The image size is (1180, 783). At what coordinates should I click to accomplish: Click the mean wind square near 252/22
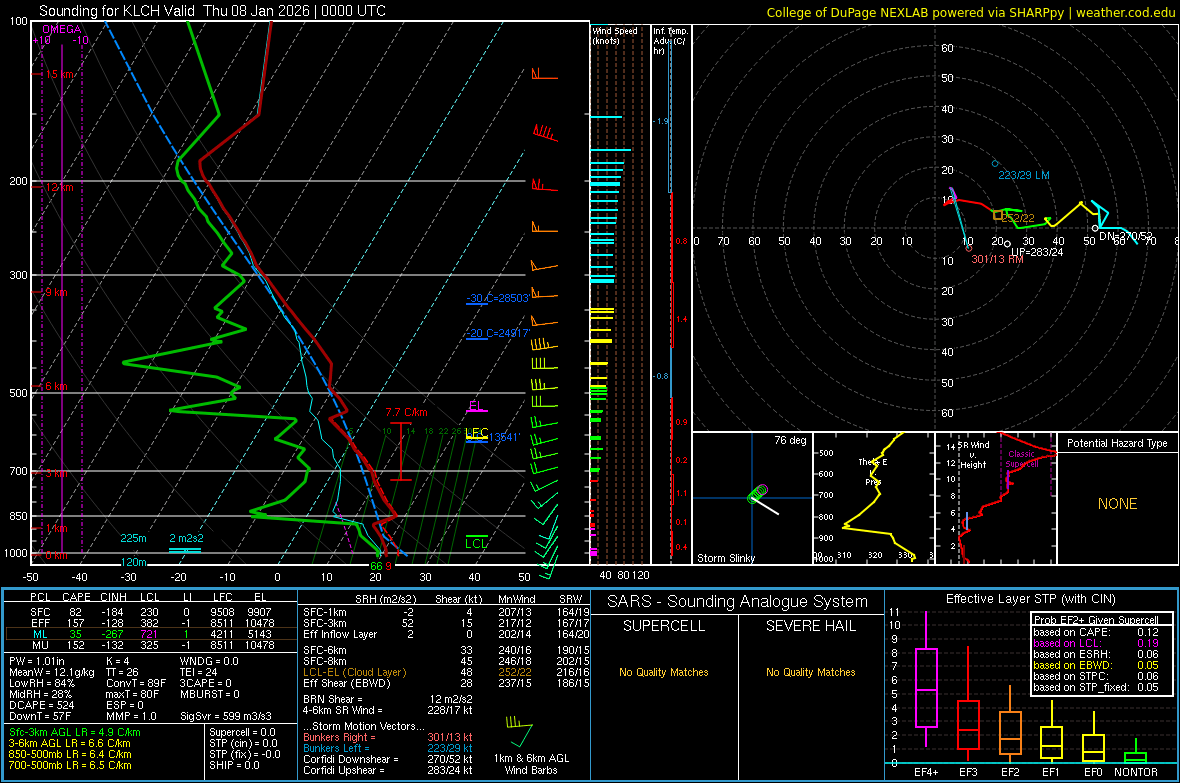click(x=997, y=215)
